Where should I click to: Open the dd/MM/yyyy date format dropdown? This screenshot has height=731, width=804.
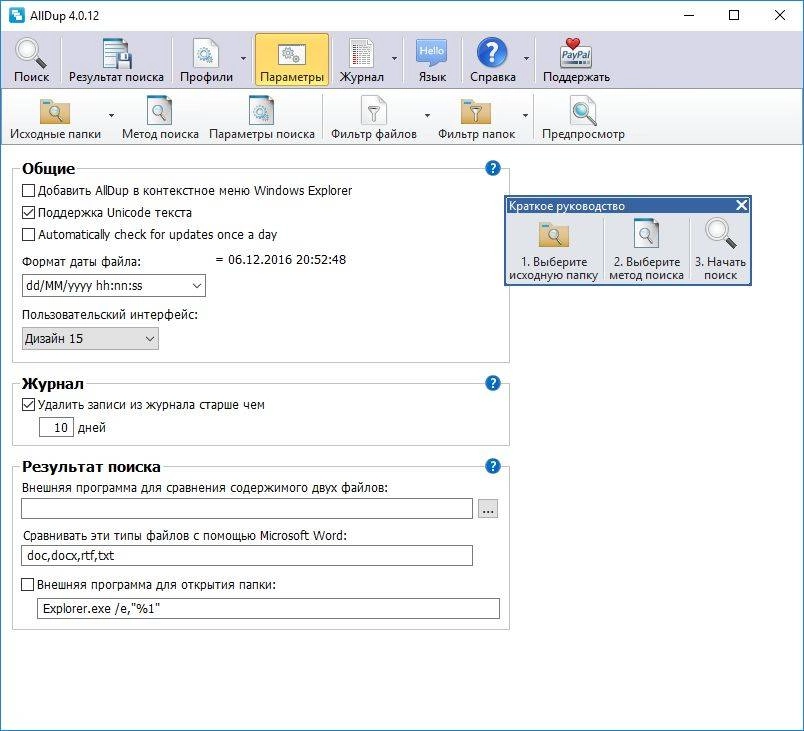pos(113,286)
